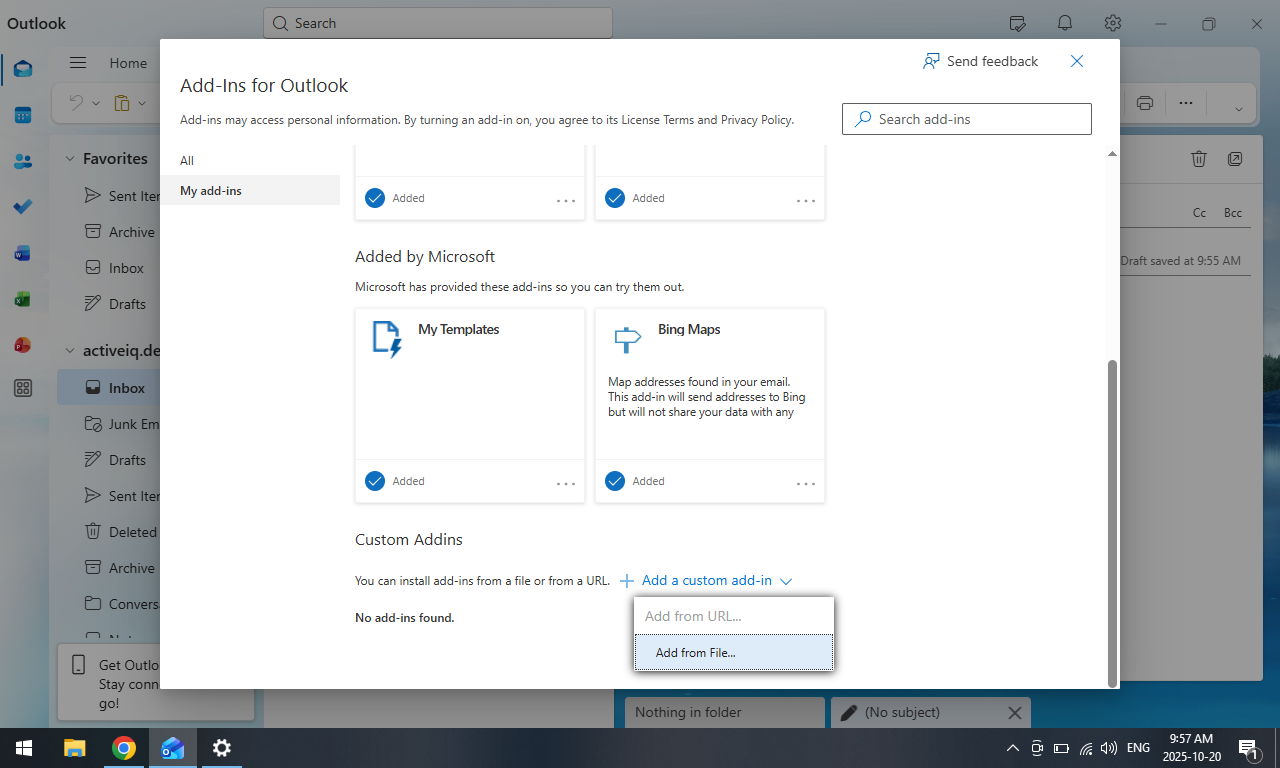Toggle the Added checkmark for My Templates

[375, 481]
